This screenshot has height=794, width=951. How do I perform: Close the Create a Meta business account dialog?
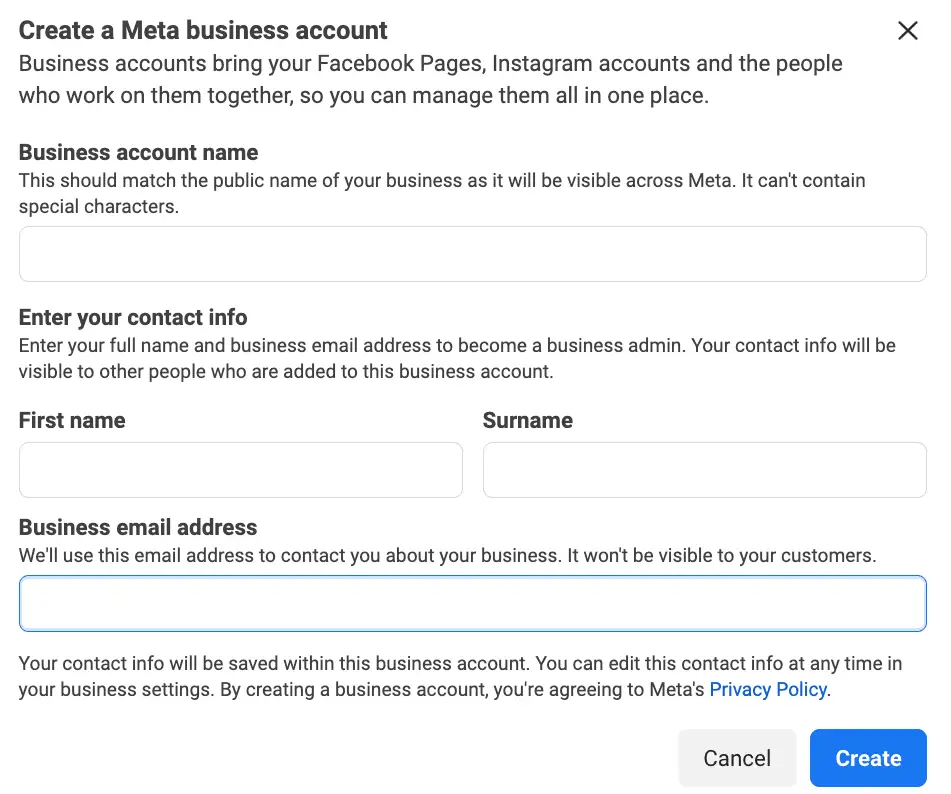pyautogui.click(x=907, y=31)
